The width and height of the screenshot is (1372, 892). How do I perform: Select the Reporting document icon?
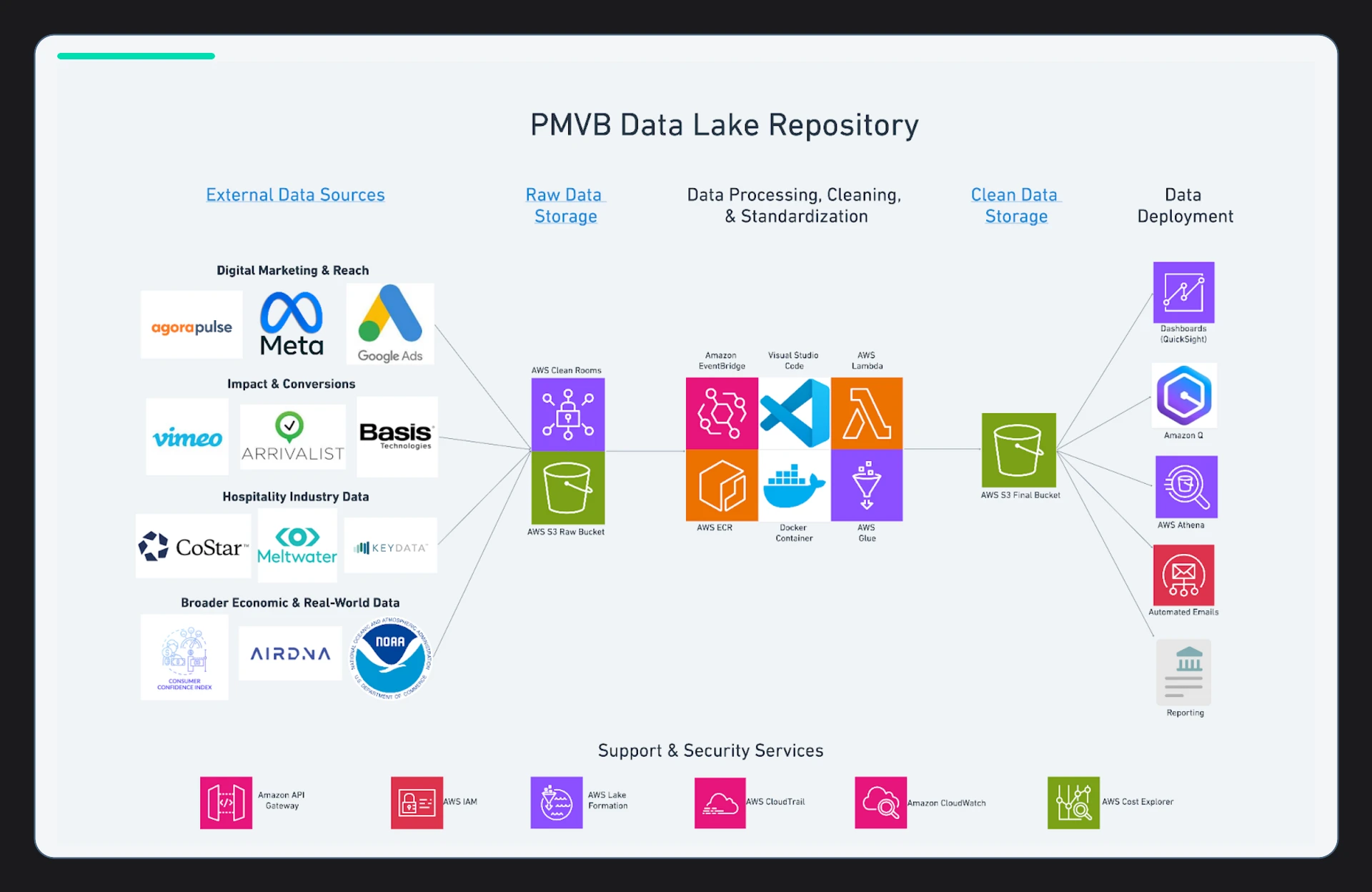click(x=1184, y=672)
